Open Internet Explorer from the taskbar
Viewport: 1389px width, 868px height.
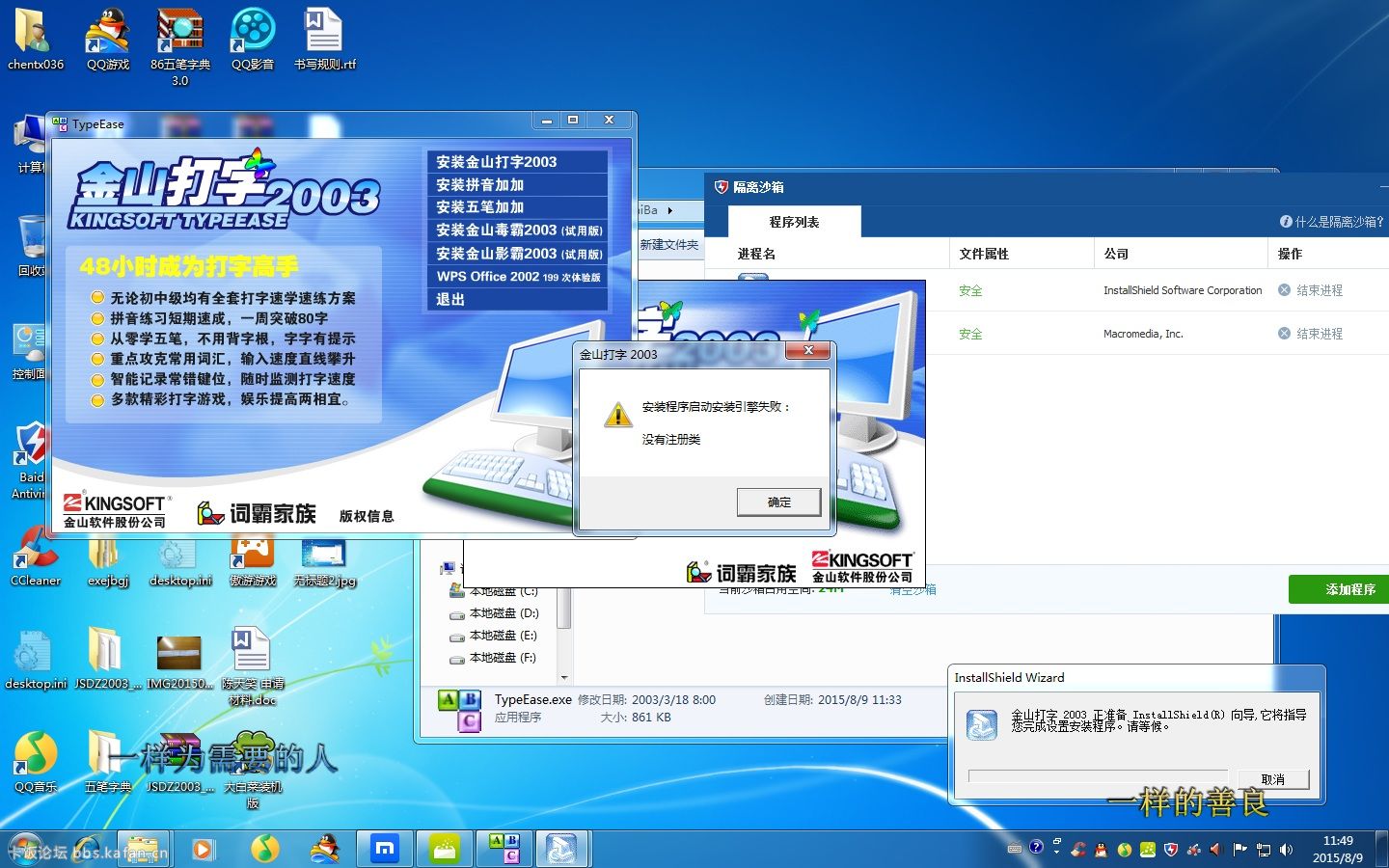tap(89, 849)
